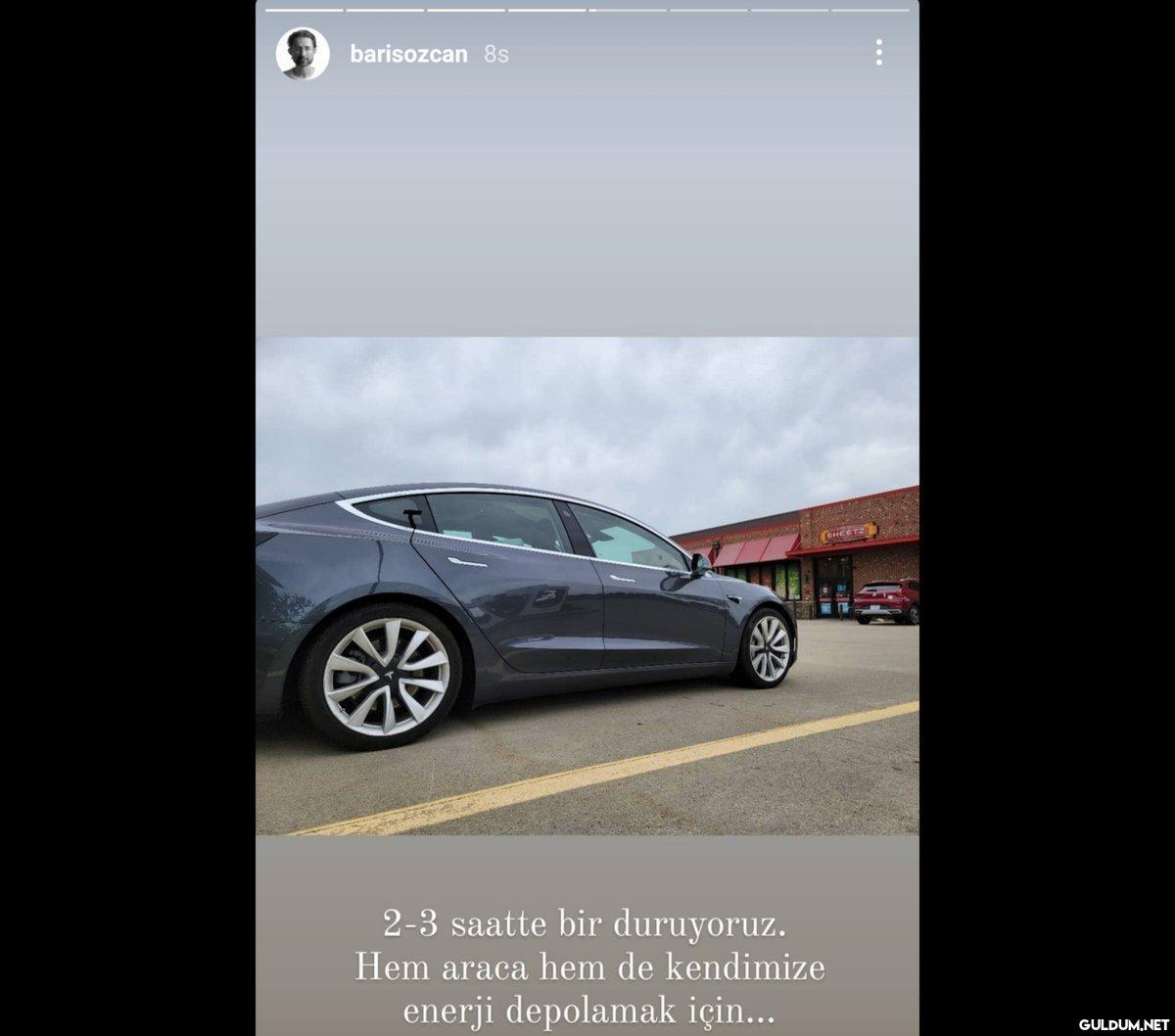This screenshot has width=1175, height=1036.
Task: Jump to the first story progress segment
Action: [304, 10]
